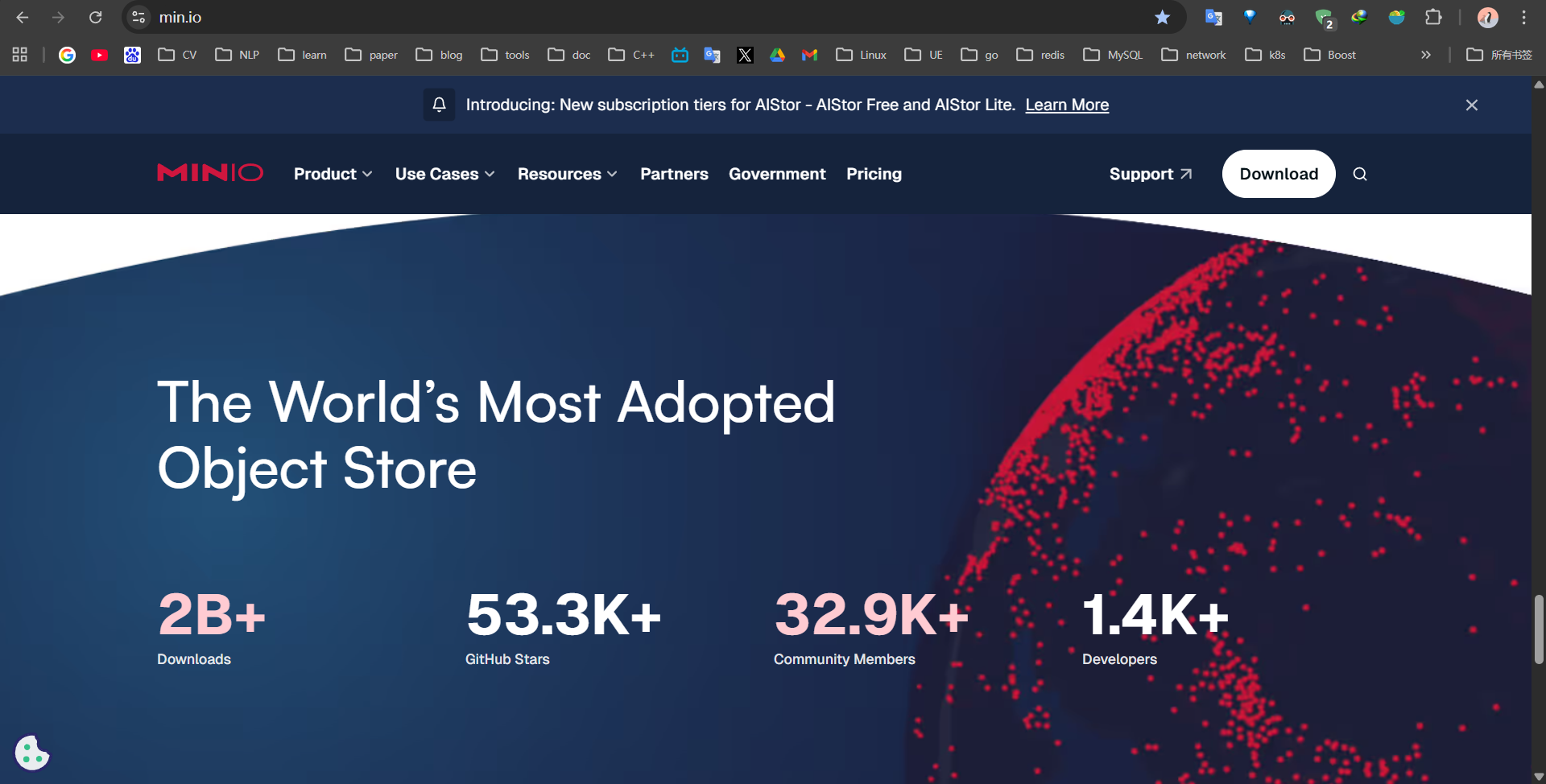The width and height of the screenshot is (1546, 784).
Task: Open the Support external link
Action: [1150, 174]
